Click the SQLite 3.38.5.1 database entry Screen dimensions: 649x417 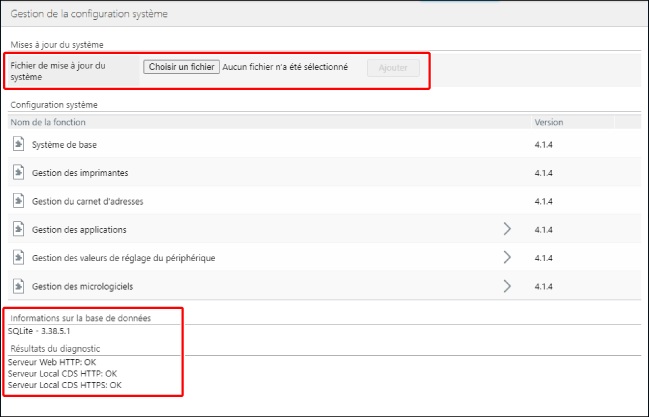click(40, 331)
